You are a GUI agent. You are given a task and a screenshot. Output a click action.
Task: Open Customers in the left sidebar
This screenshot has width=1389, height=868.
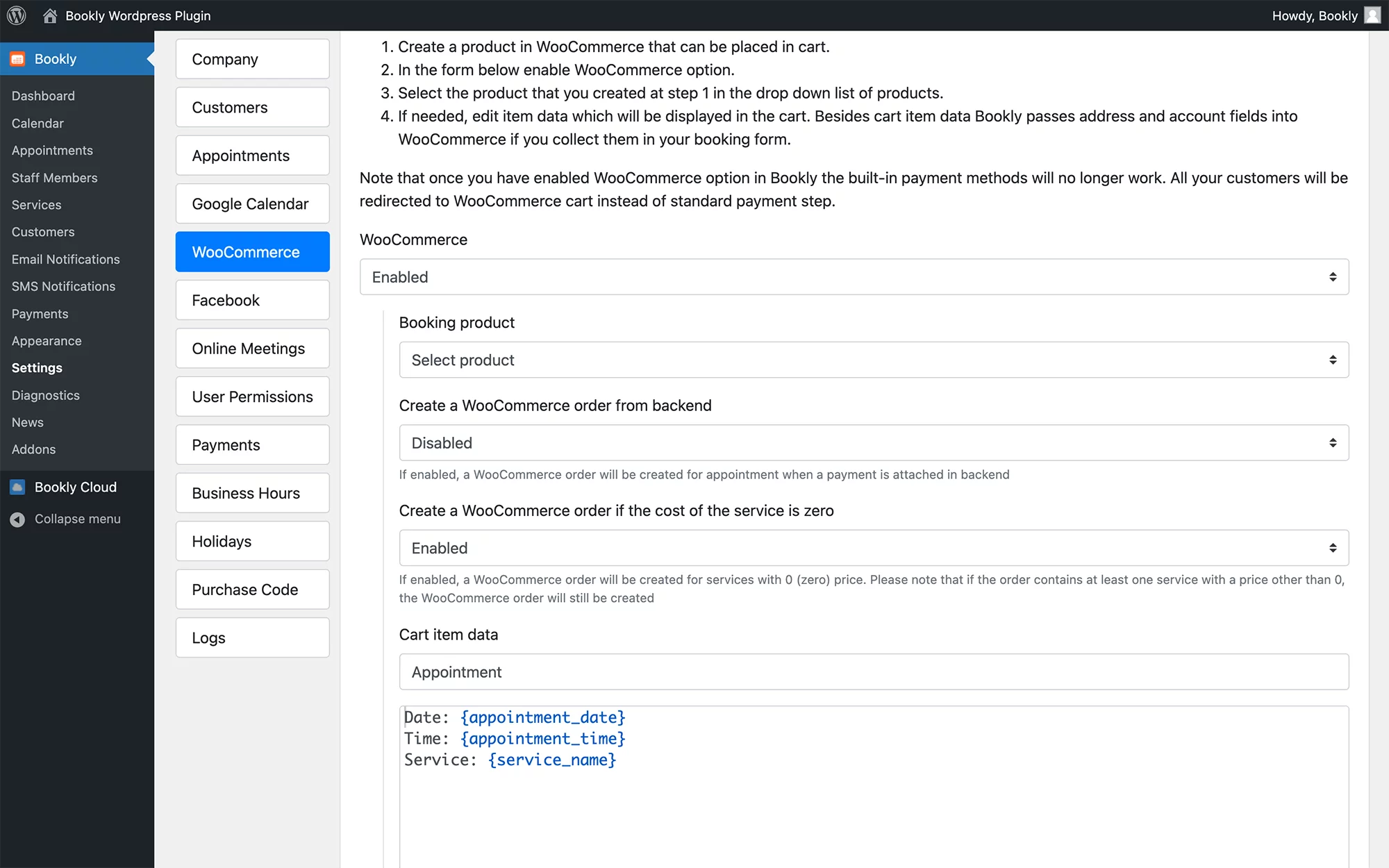43,232
